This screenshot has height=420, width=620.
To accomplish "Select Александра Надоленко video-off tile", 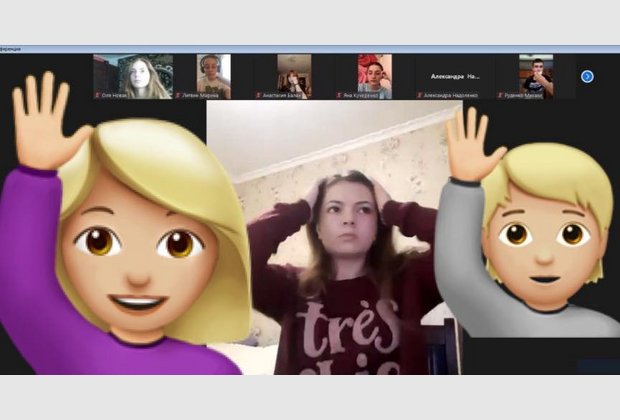I will click(x=455, y=76).
